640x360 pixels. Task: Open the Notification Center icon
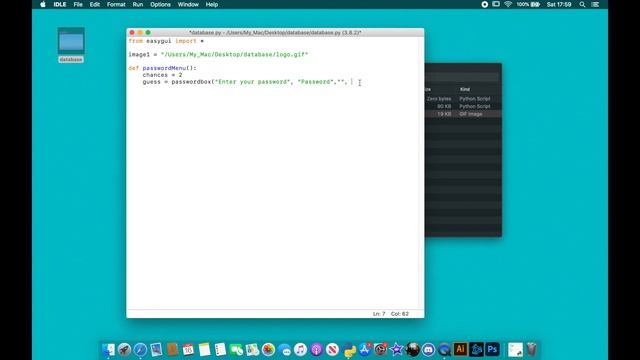(596, 4)
